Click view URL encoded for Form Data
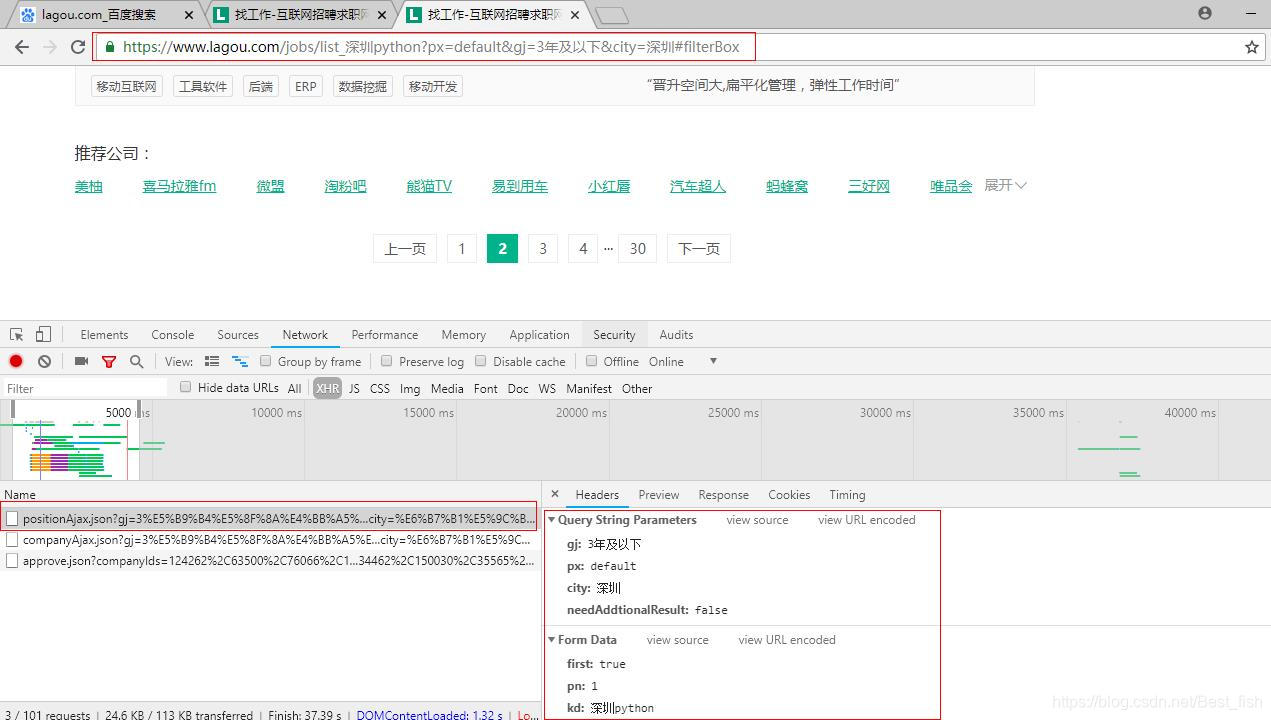The height and width of the screenshot is (720, 1271). tap(787, 640)
